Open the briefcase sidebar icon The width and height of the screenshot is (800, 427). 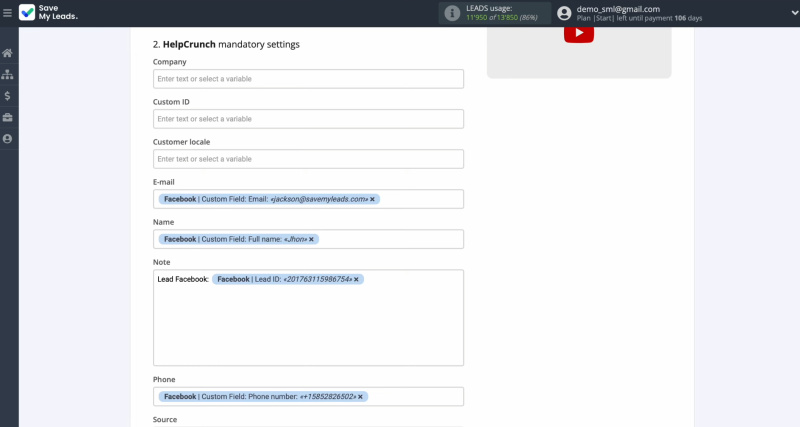click(7, 117)
